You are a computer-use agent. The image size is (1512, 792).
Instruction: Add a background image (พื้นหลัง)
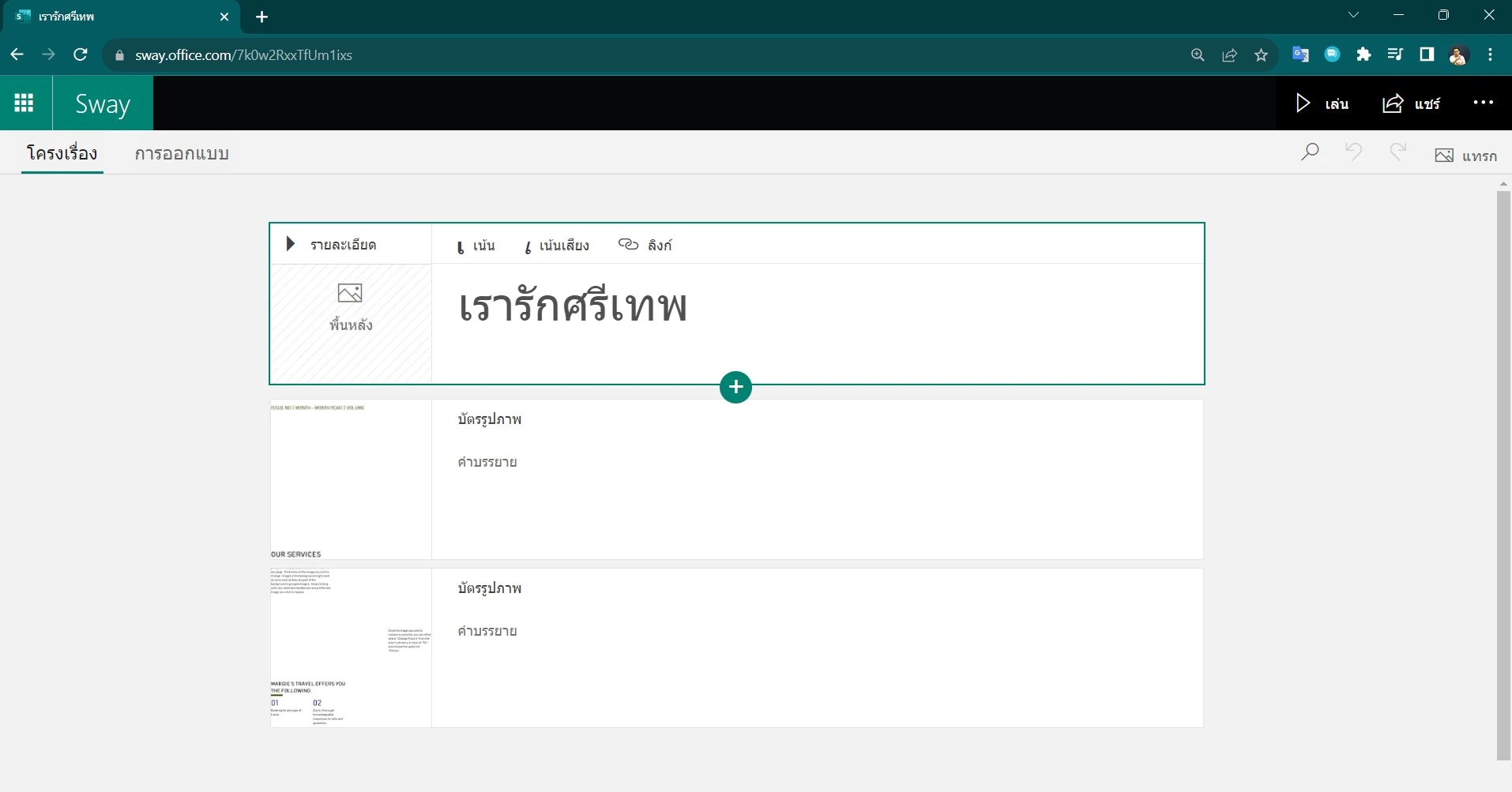[351, 308]
